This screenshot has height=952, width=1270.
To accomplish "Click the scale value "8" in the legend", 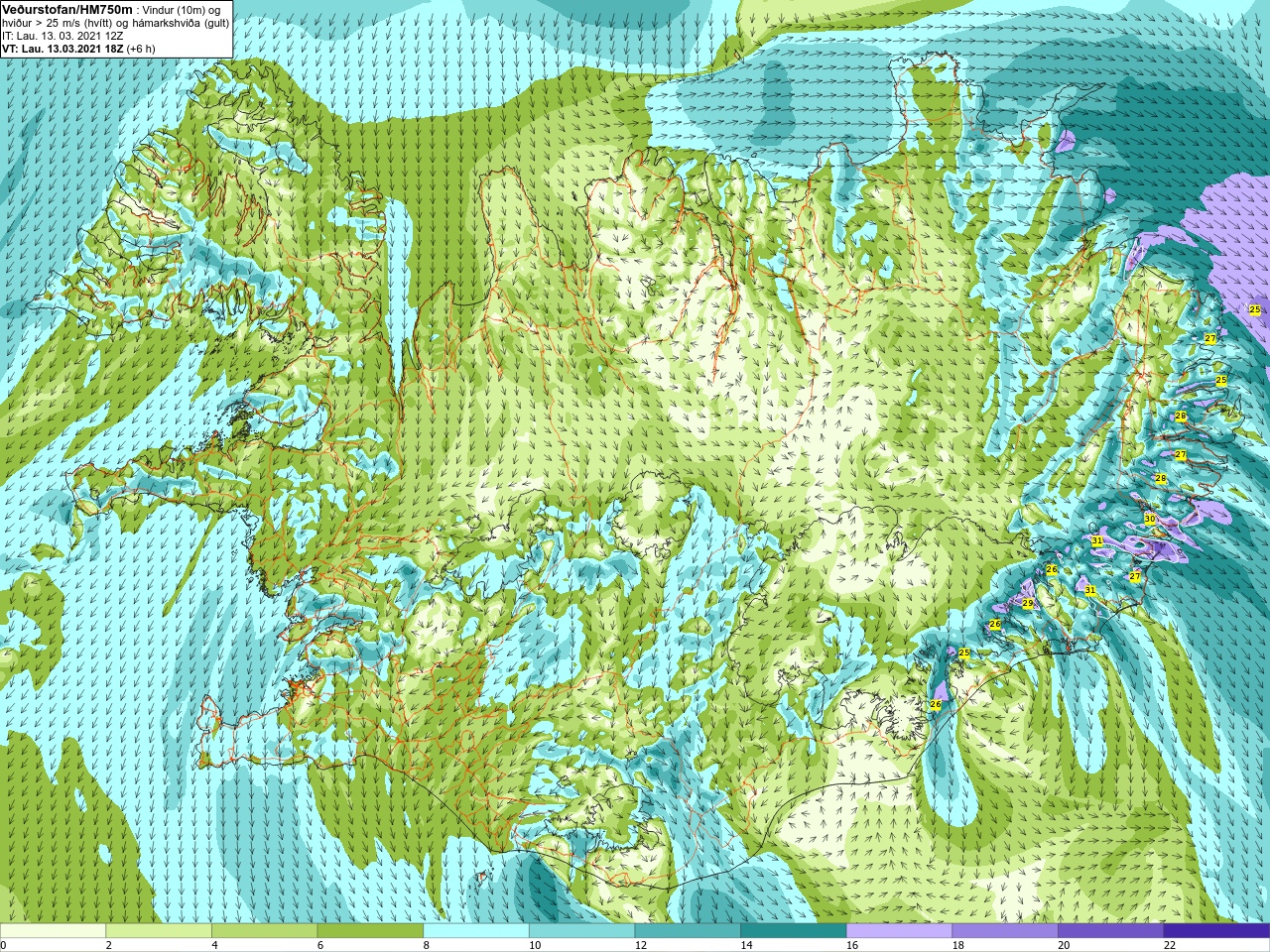I will click(427, 945).
